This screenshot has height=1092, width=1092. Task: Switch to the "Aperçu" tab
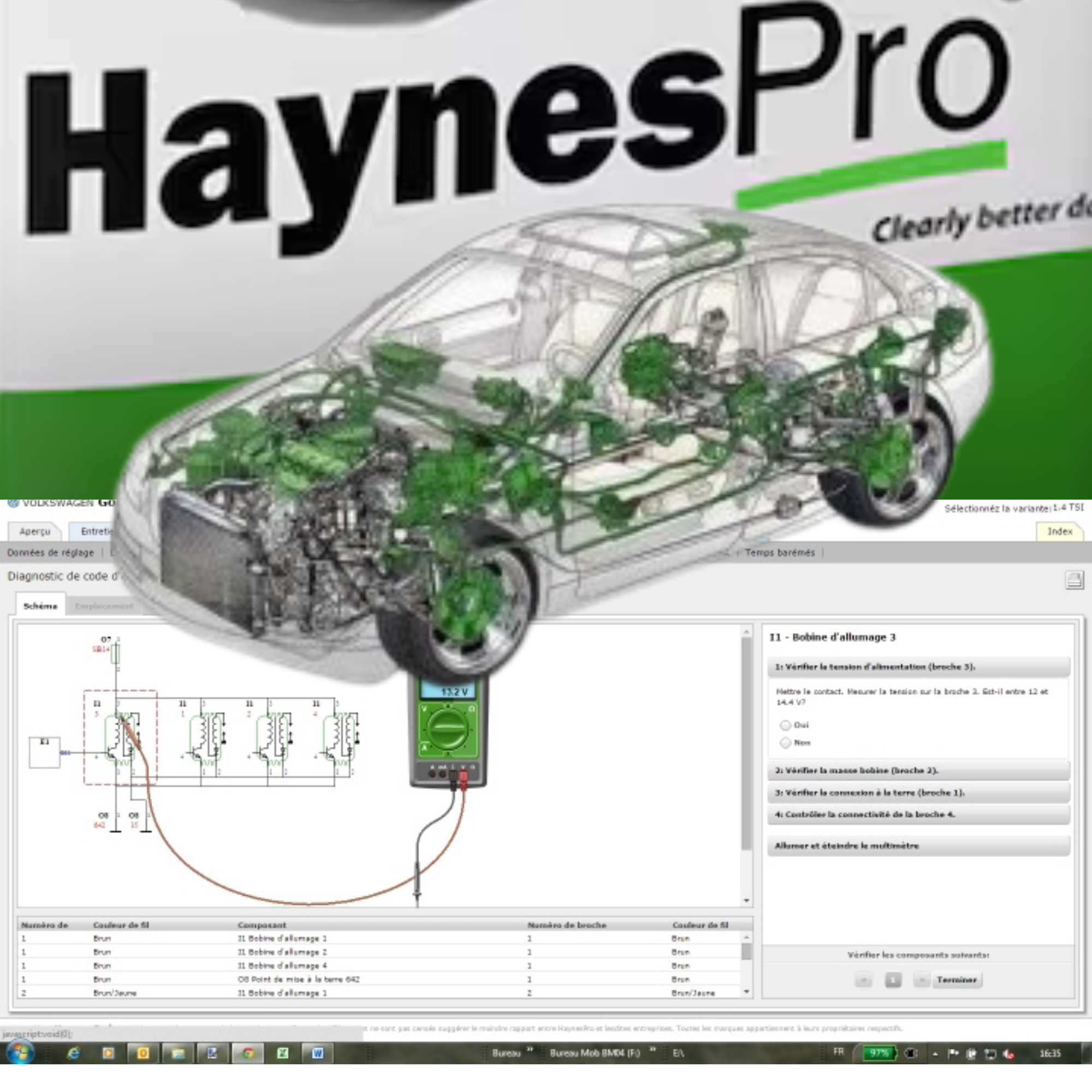pyautogui.click(x=34, y=531)
